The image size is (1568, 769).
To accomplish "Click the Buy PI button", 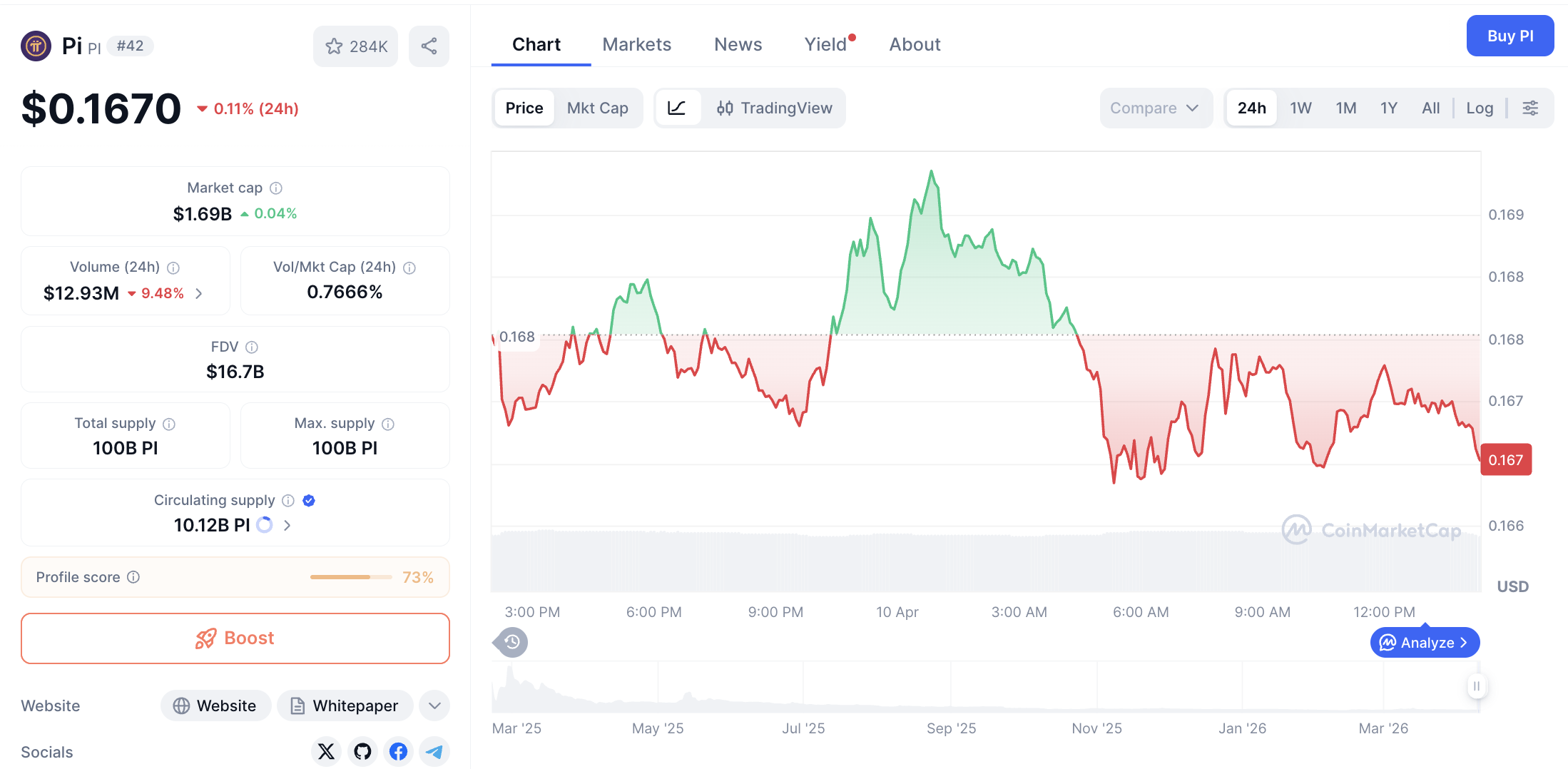I will 1510,36.
